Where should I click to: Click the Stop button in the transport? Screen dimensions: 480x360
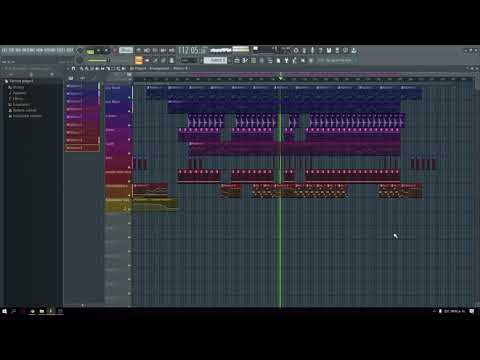point(106,51)
